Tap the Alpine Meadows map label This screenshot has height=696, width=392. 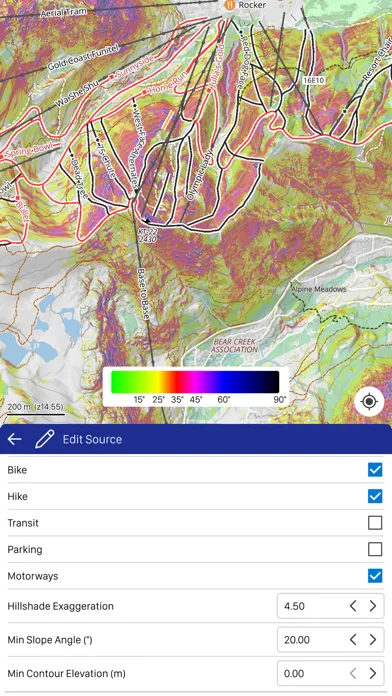[318, 289]
